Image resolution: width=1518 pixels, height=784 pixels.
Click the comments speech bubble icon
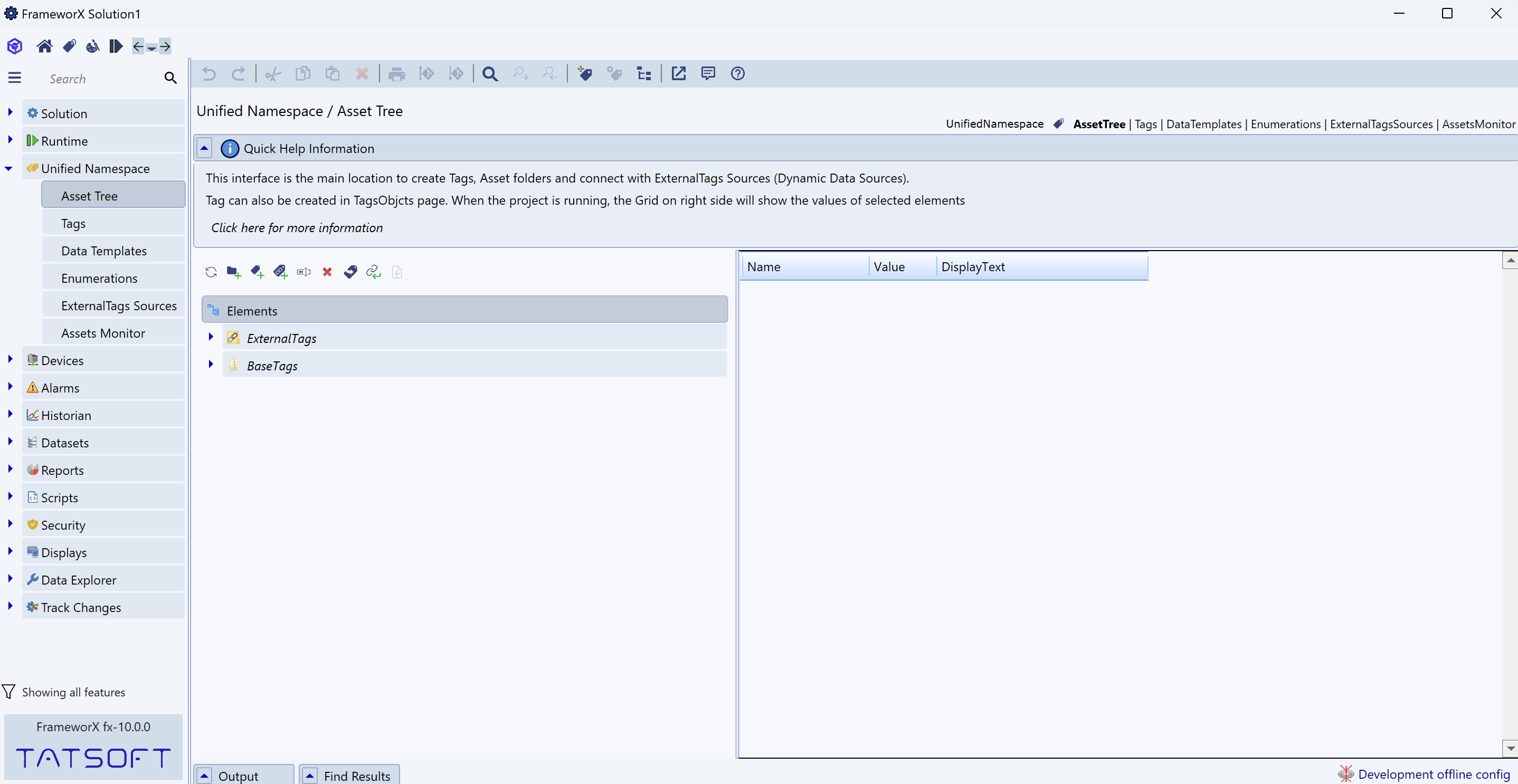tap(708, 74)
